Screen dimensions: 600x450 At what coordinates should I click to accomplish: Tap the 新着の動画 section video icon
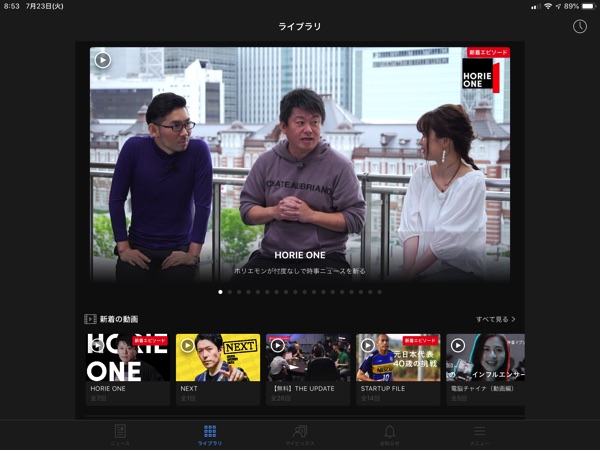click(x=90, y=319)
